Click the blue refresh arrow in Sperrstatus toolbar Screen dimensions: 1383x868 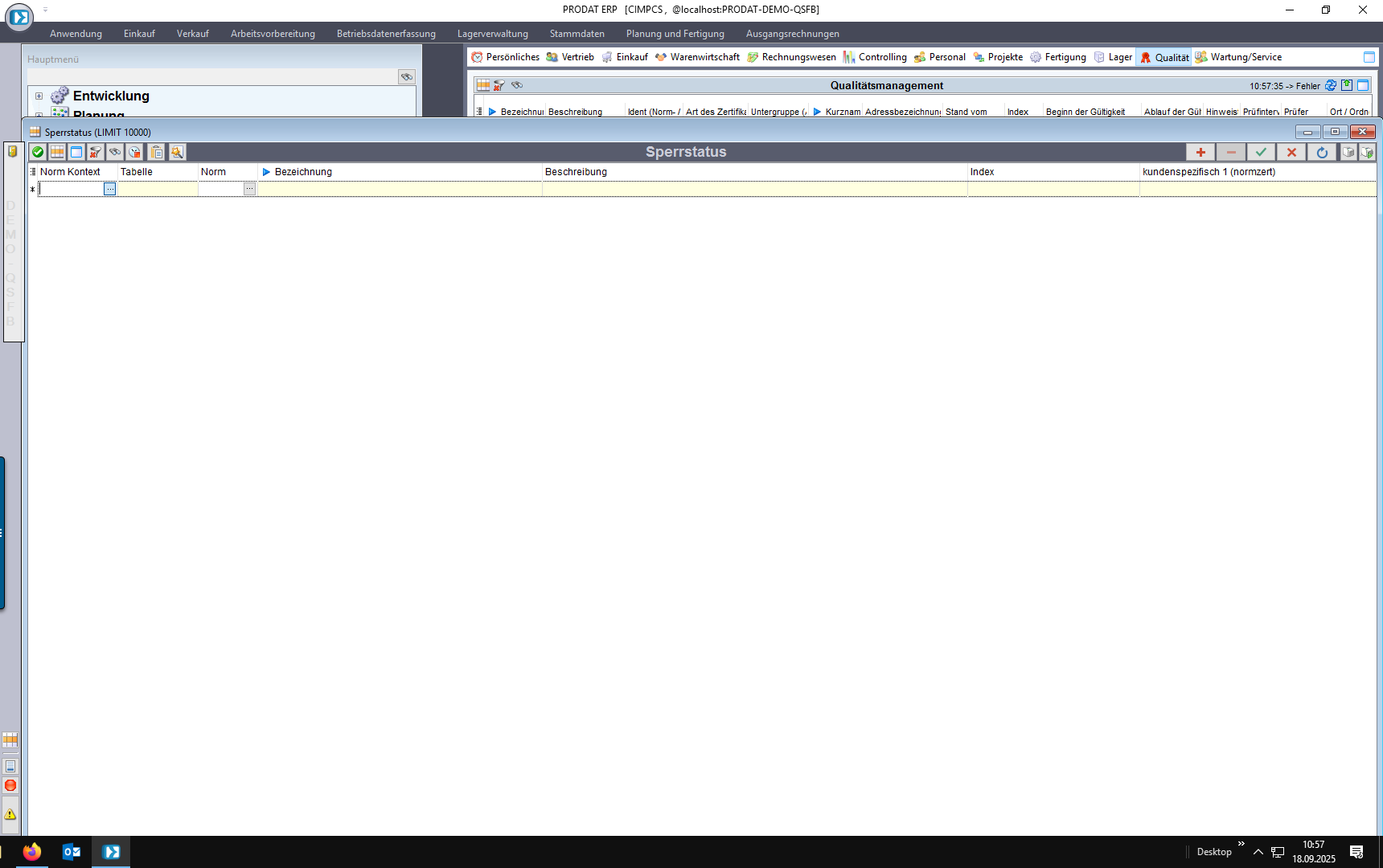[1322, 152]
